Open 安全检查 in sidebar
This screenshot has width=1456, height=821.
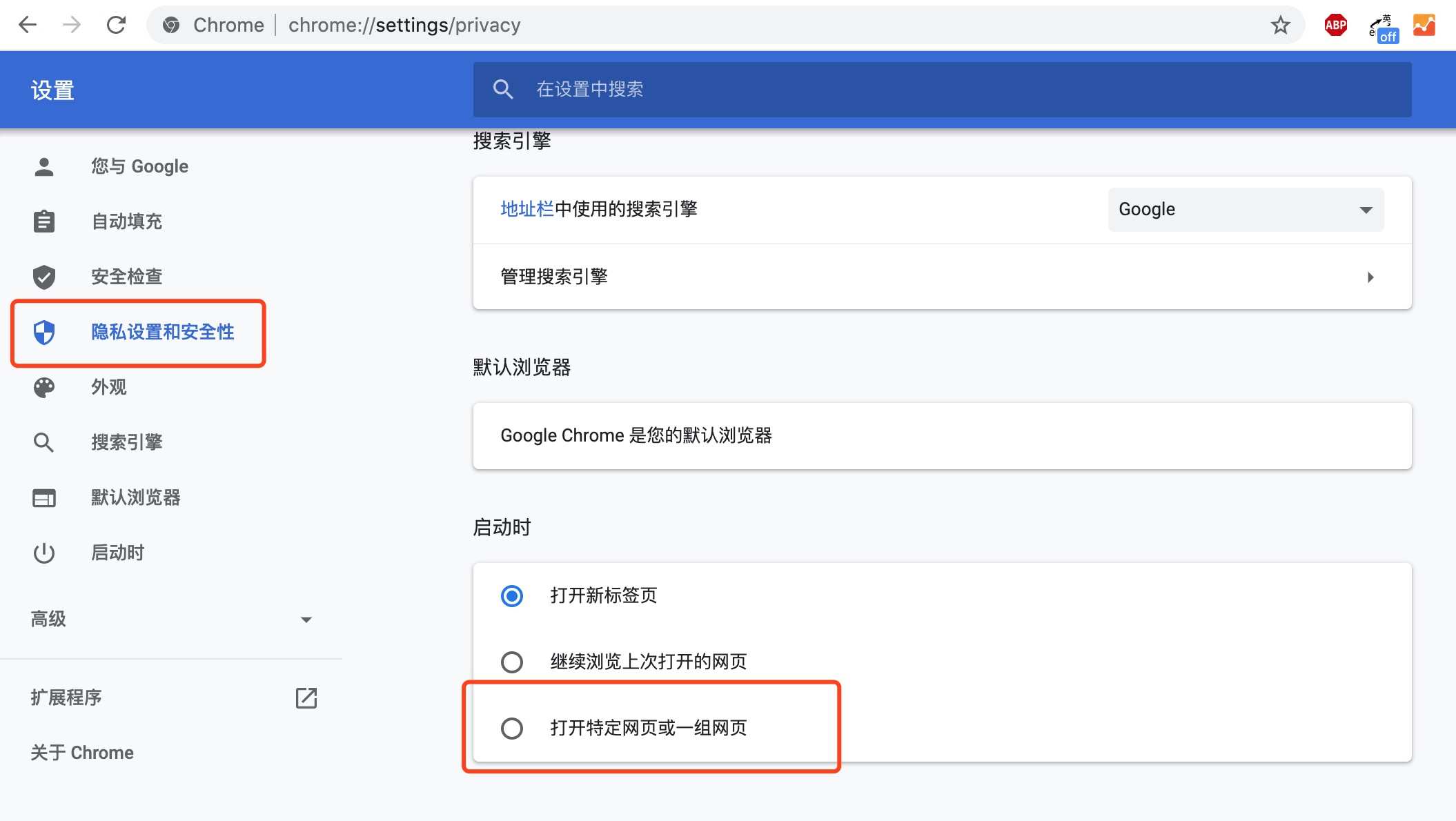tap(127, 277)
